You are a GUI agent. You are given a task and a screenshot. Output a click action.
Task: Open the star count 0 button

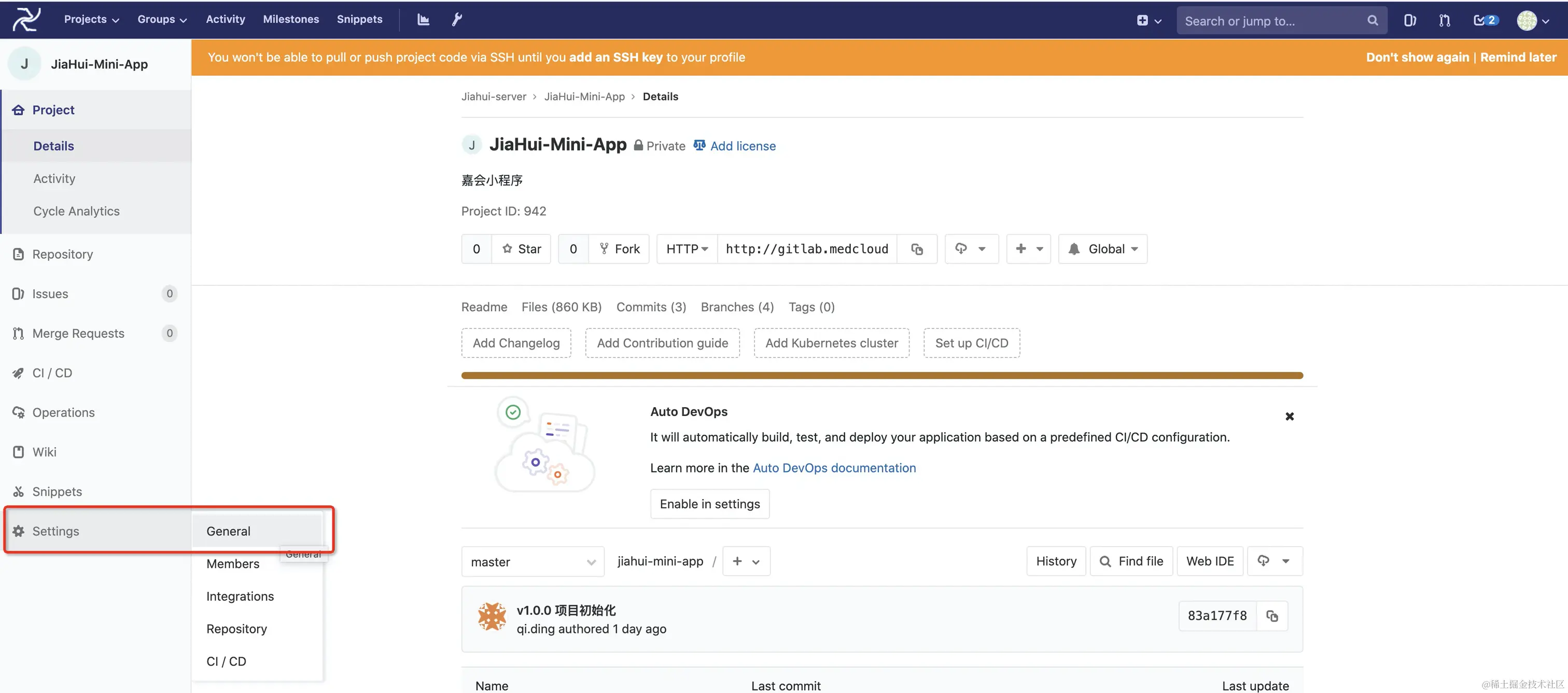pyautogui.click(x=477, y=248)
